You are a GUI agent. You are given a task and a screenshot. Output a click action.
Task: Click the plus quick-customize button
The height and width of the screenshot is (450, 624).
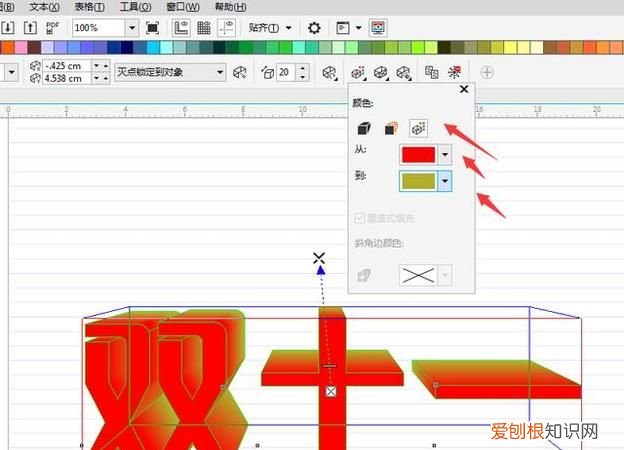point(487,72)
